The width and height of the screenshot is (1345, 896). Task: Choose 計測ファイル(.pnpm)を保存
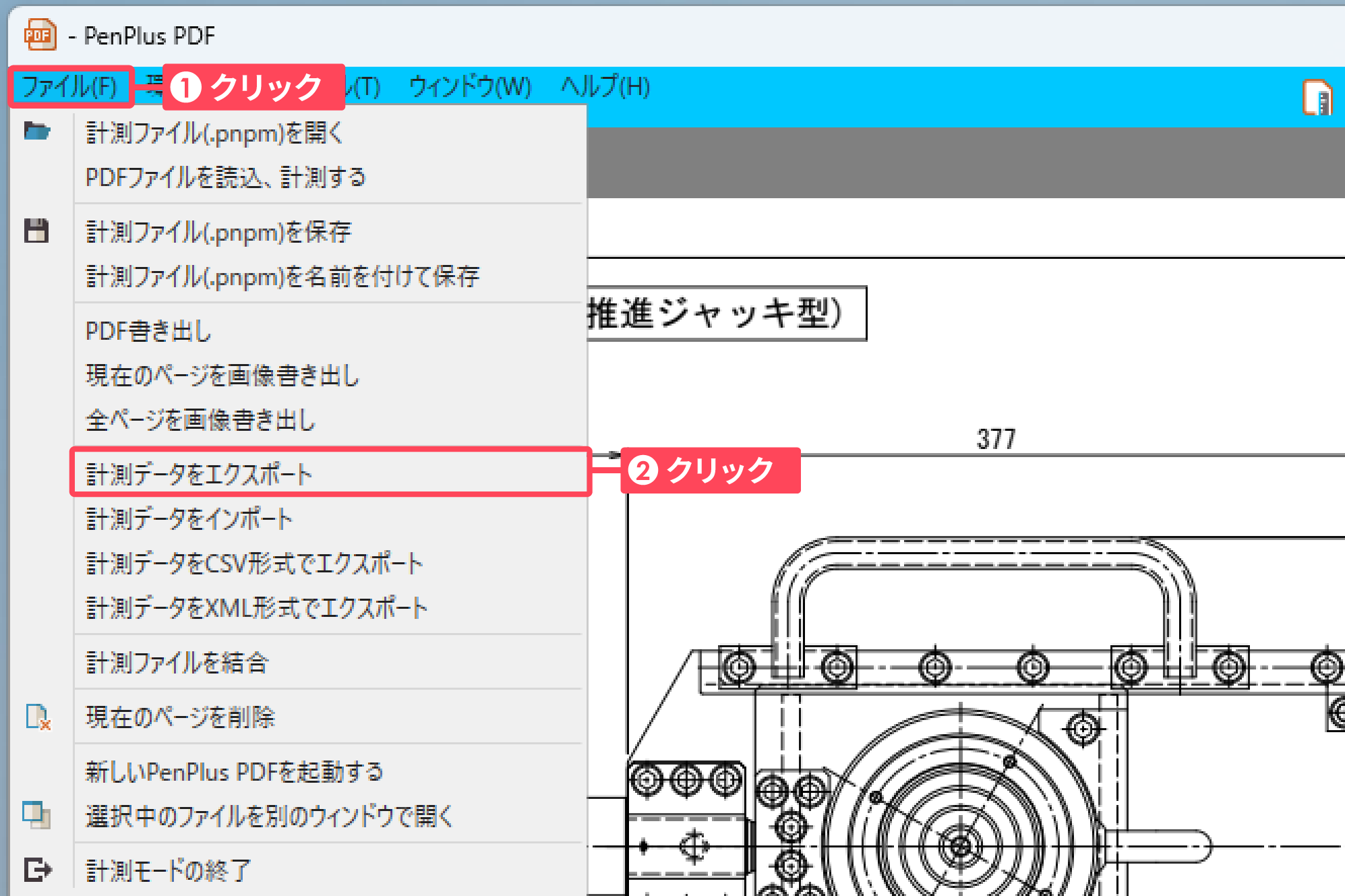click(330, 233)
